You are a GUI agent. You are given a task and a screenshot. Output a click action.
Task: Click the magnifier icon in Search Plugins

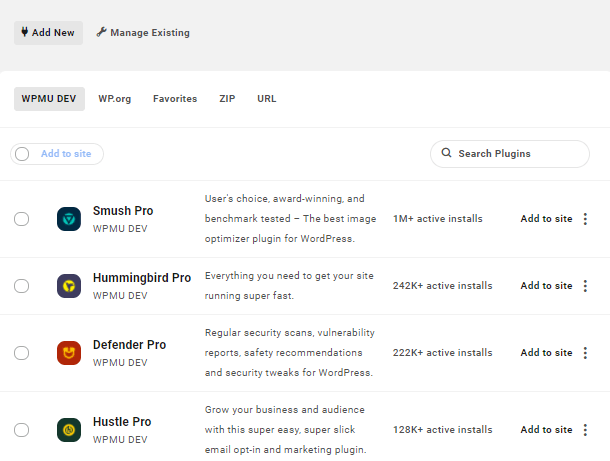pyautogui.click(x=446, y=153)
